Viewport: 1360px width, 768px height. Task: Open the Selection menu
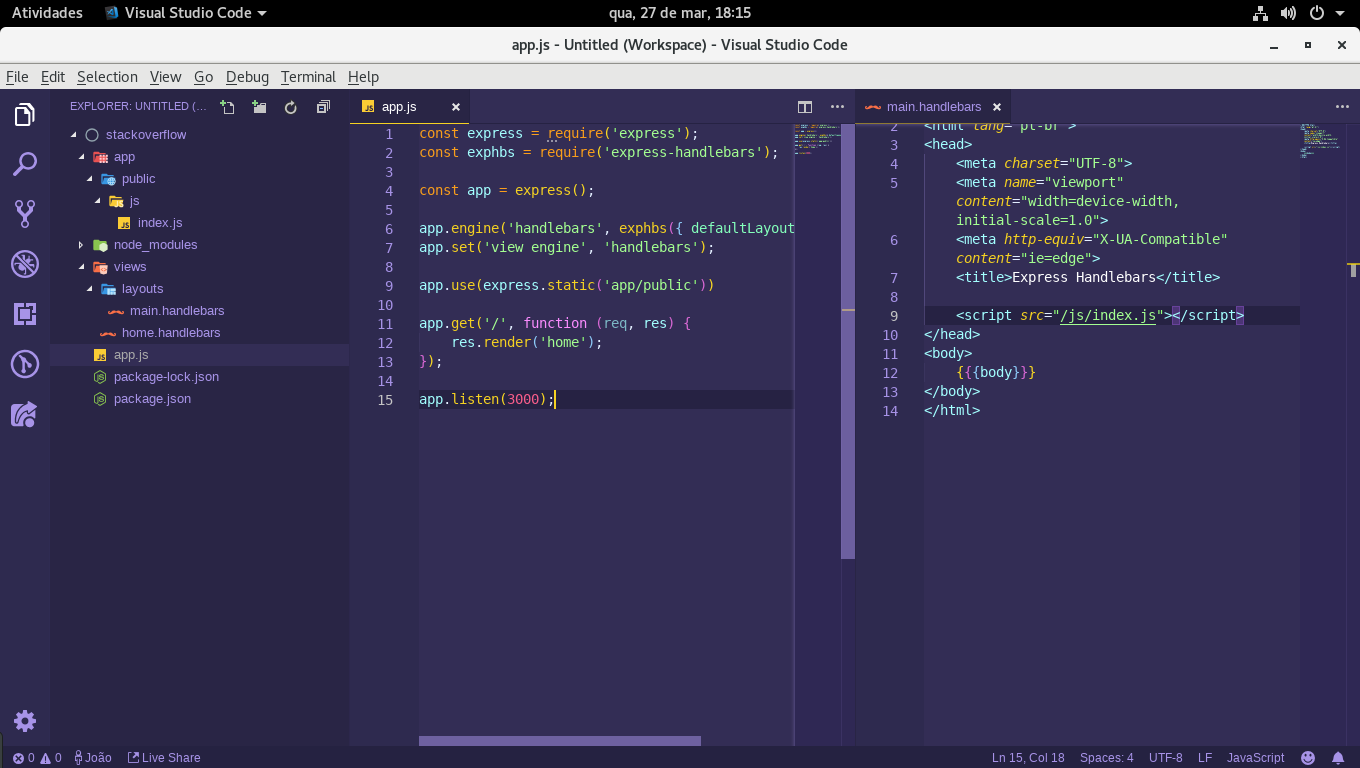point(107,77)
